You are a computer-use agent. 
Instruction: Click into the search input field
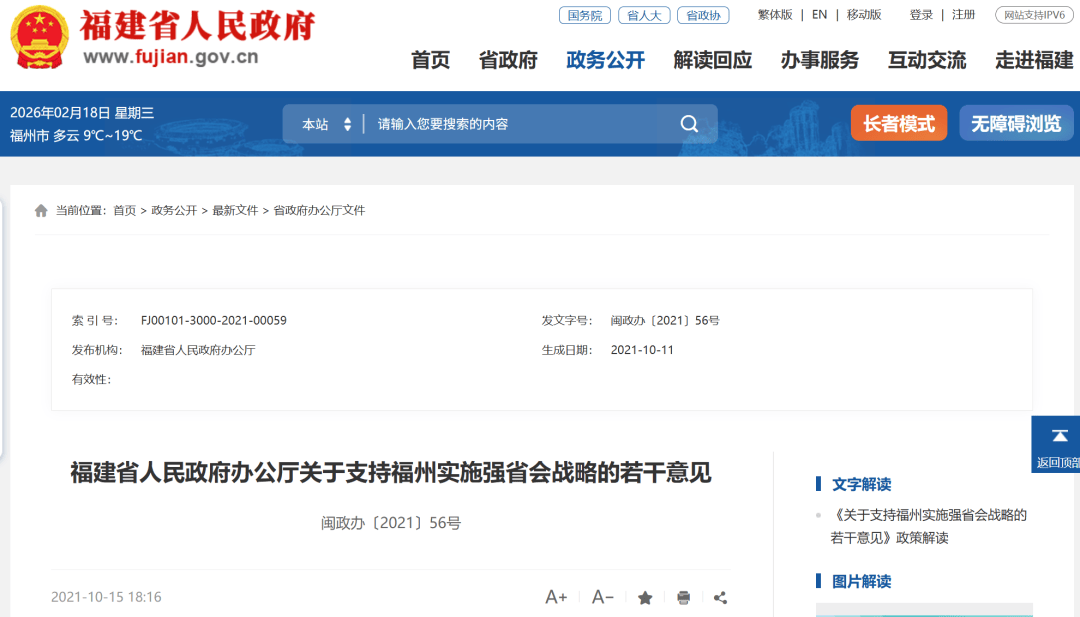[x=520, y=124]
